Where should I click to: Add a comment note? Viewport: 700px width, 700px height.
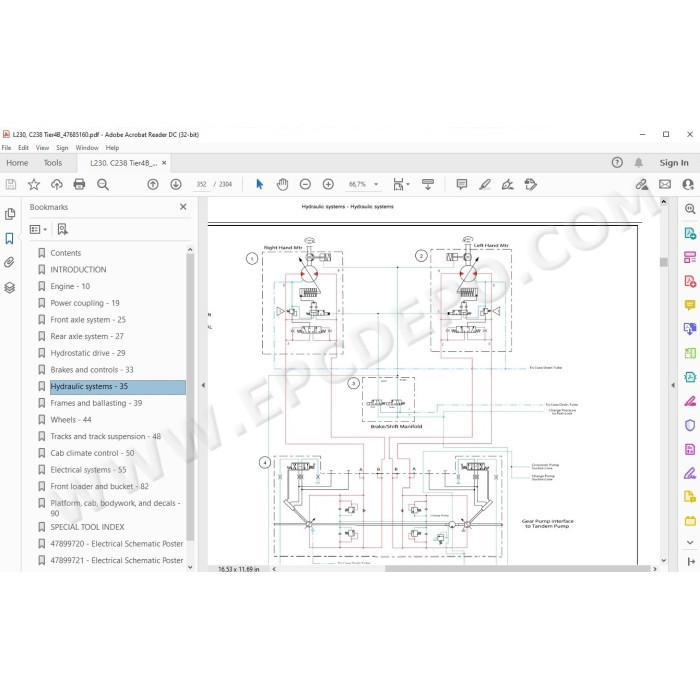click(x=462, y=184)
